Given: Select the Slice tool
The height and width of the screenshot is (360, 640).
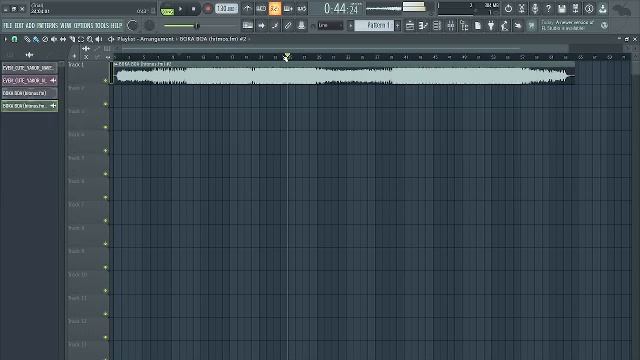Looking at the screenshot, I should coord(72,39).
